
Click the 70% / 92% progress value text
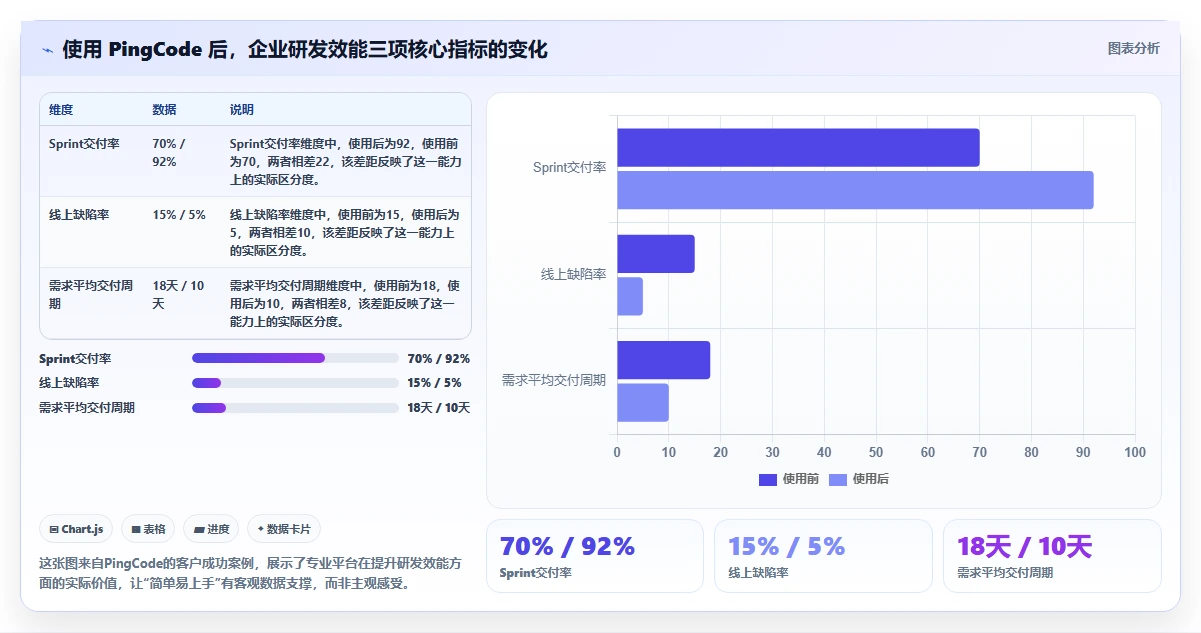tap(439, 358)
